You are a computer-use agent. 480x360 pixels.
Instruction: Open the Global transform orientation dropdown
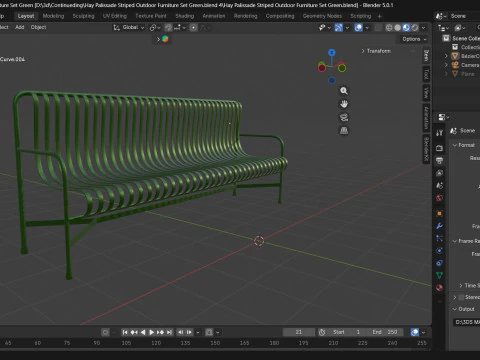click(x=129, y=27)
